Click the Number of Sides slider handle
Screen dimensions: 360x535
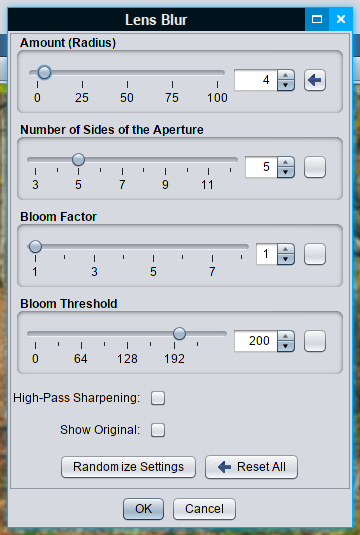pos(78,159)
